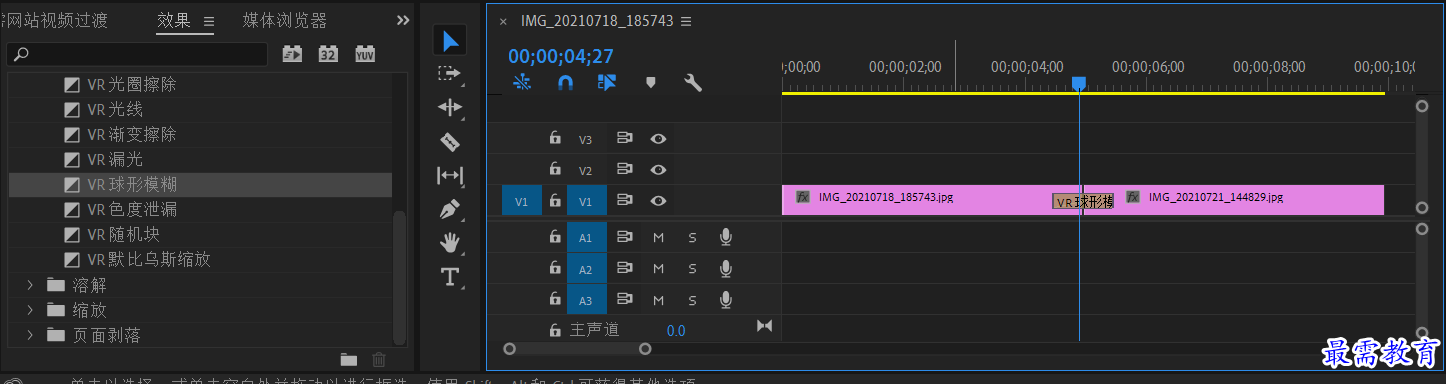Open the 效果 panel menu
The width and height of the screenshot is (1446, 384).
tap(209, 21)
